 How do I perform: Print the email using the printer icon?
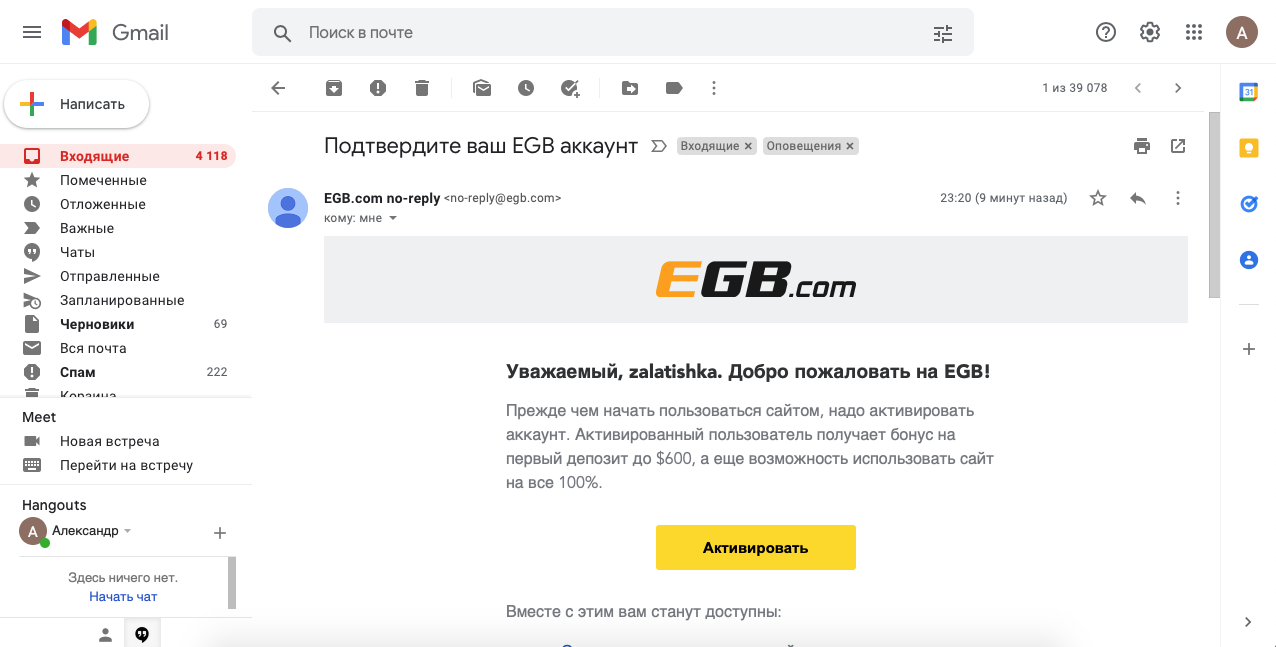(1142, 146)
